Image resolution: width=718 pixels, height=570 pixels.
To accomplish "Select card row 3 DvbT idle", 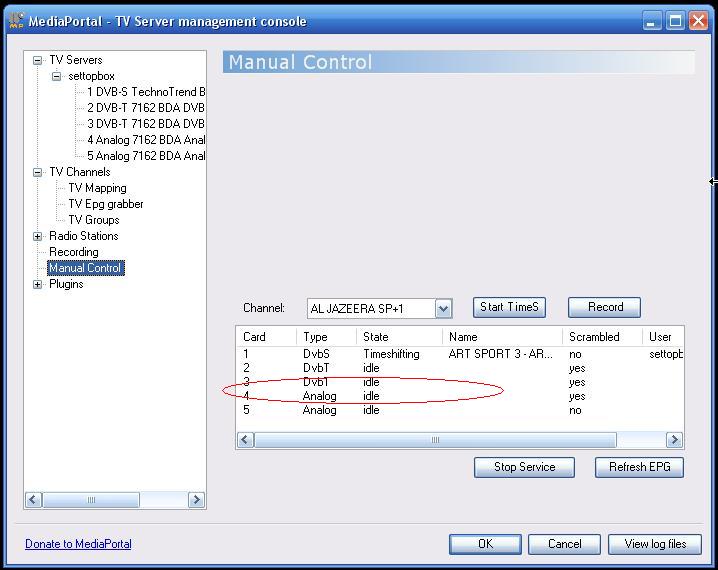I will [x=460, y=383].
